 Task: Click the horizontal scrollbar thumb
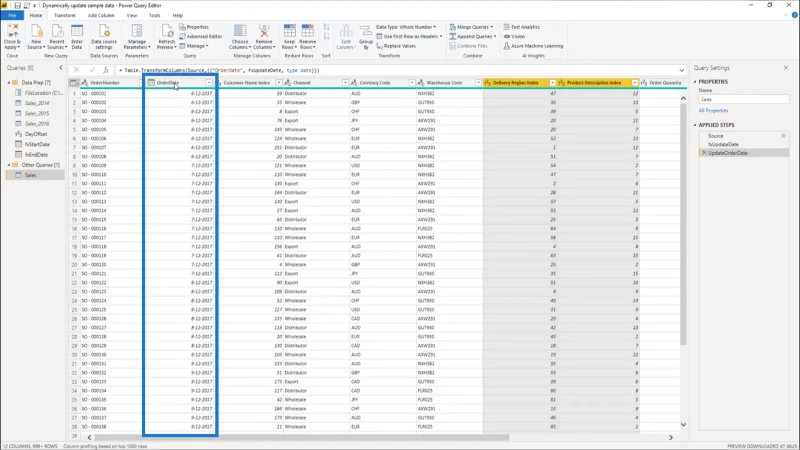tap(301, 437)
